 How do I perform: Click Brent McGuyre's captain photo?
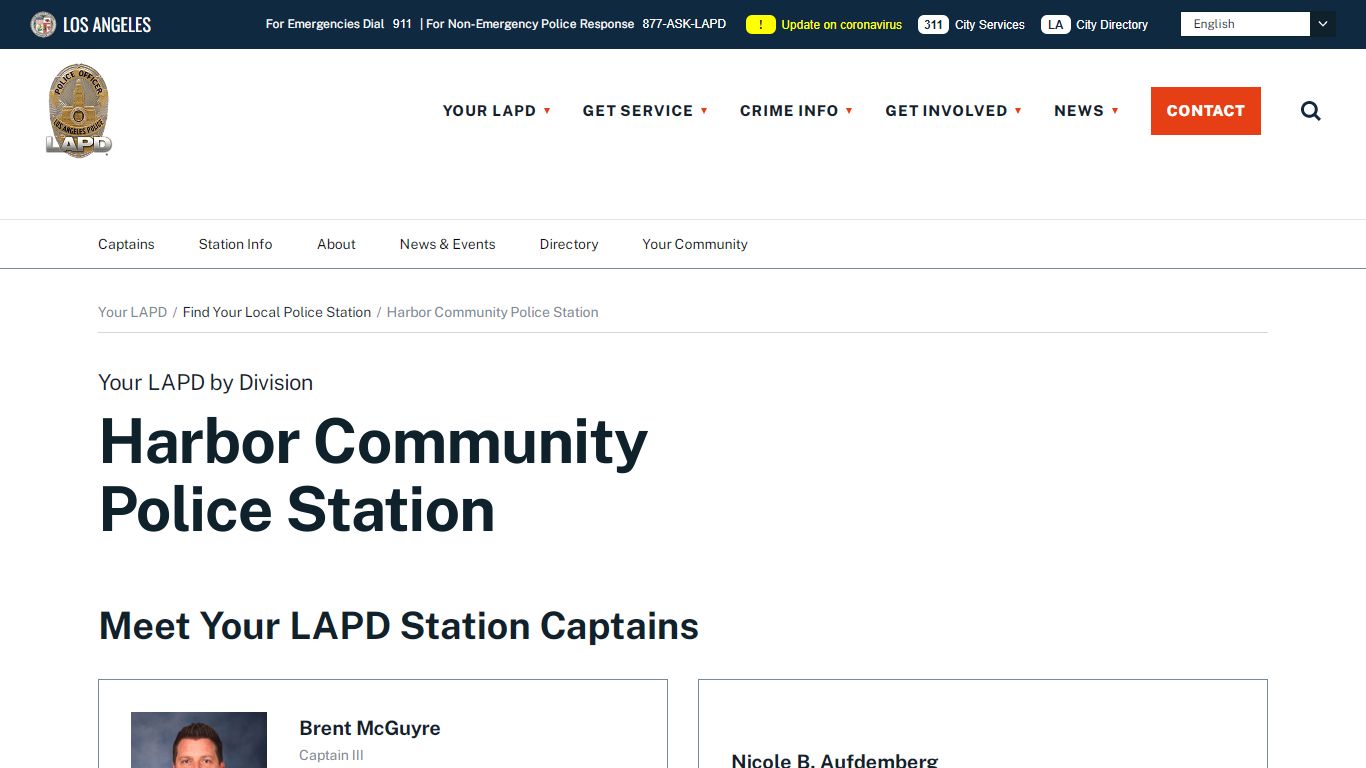pos(199,740)
